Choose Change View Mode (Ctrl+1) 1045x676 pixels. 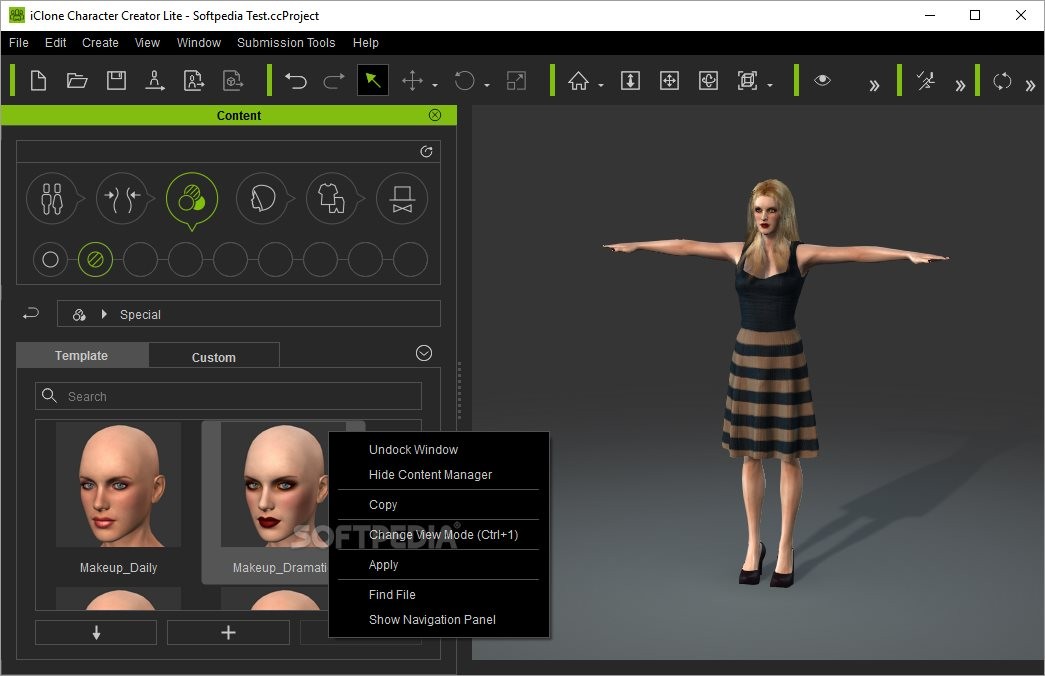(444, 535)
